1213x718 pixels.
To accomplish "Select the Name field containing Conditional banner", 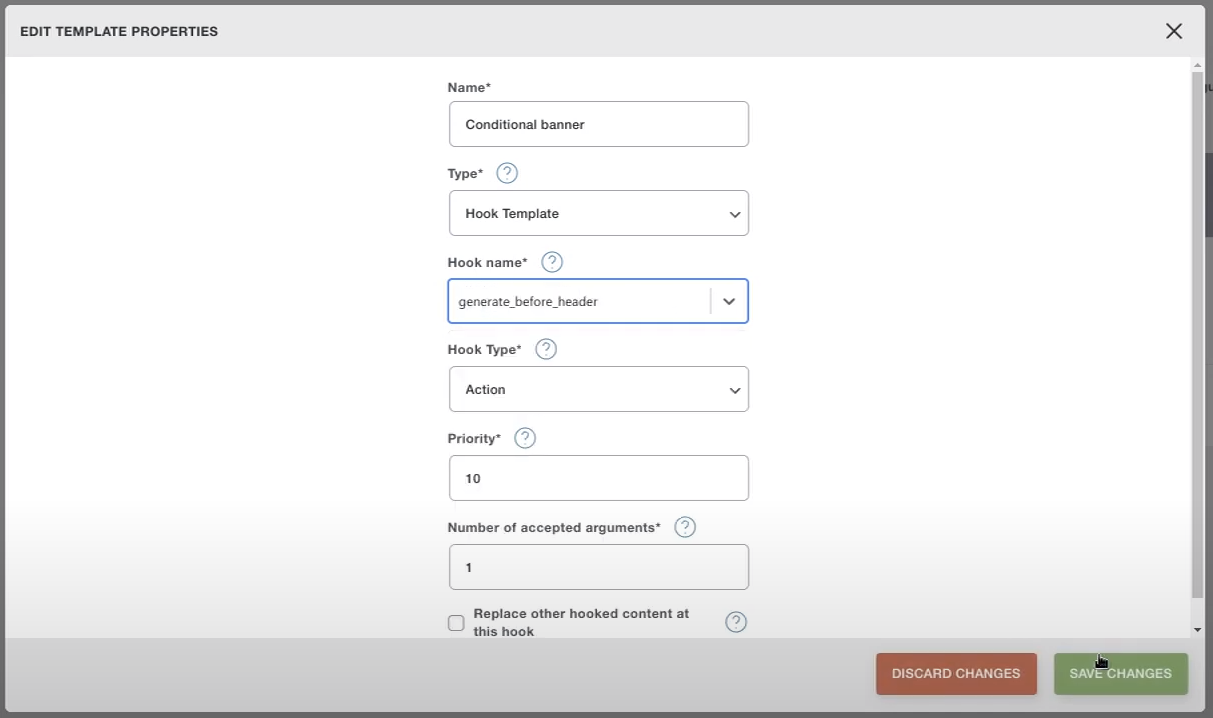I will pos(598,123).
